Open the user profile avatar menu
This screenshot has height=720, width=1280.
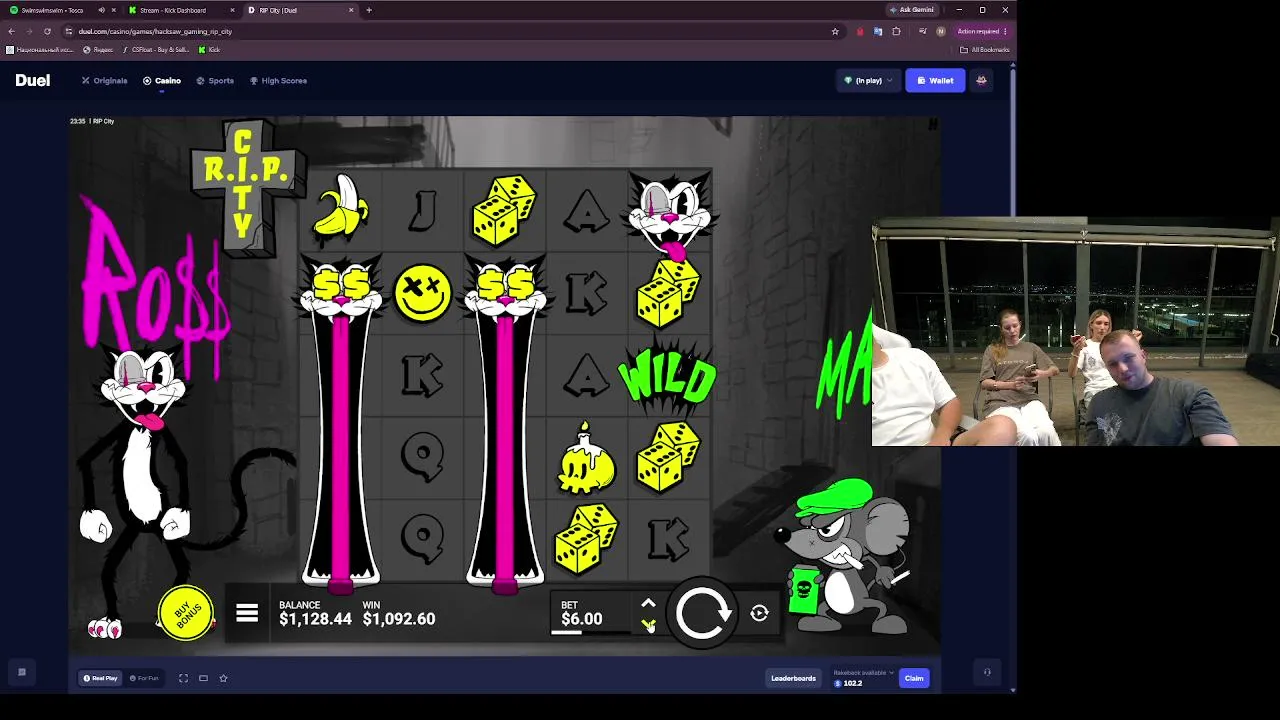(981, 80)
